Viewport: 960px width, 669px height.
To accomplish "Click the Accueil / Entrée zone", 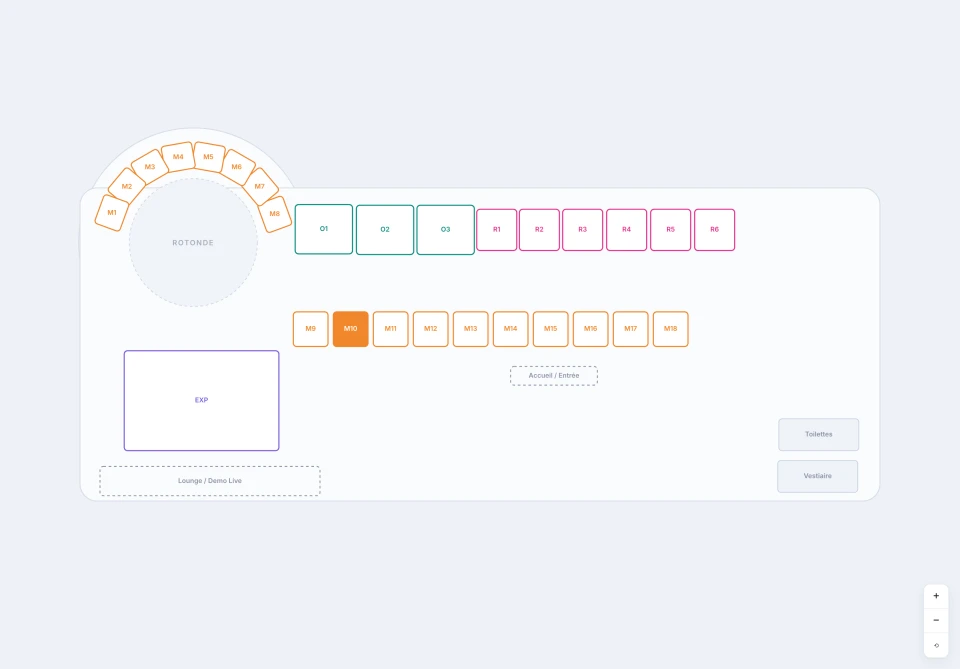I will click(x=554, y=376).
